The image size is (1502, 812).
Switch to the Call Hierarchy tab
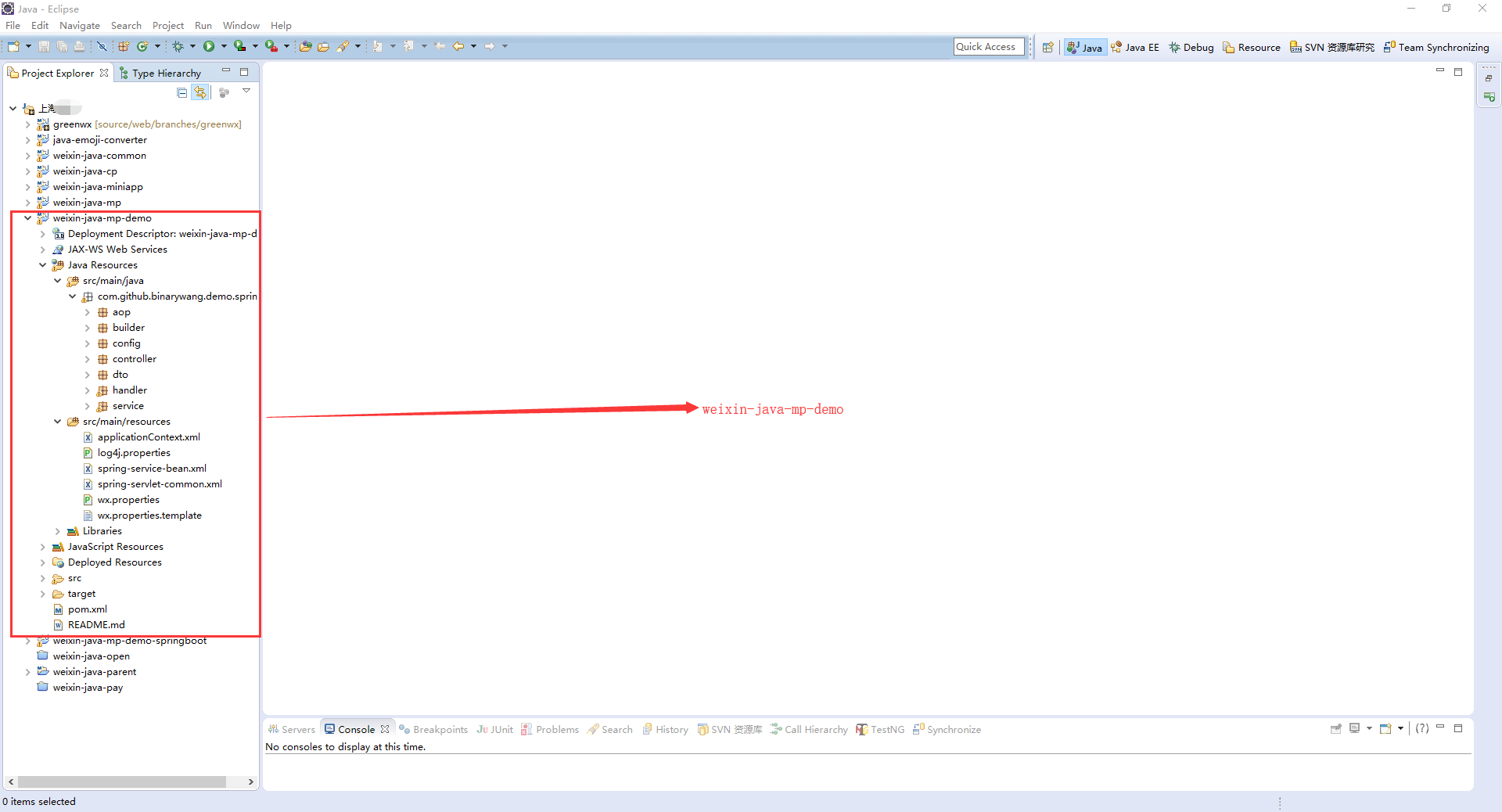[x=809, y=729]
